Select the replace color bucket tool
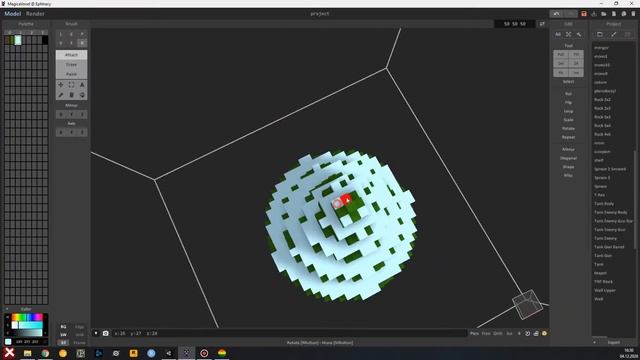Viewport: 640px width, 360px height. click(82, 95)
